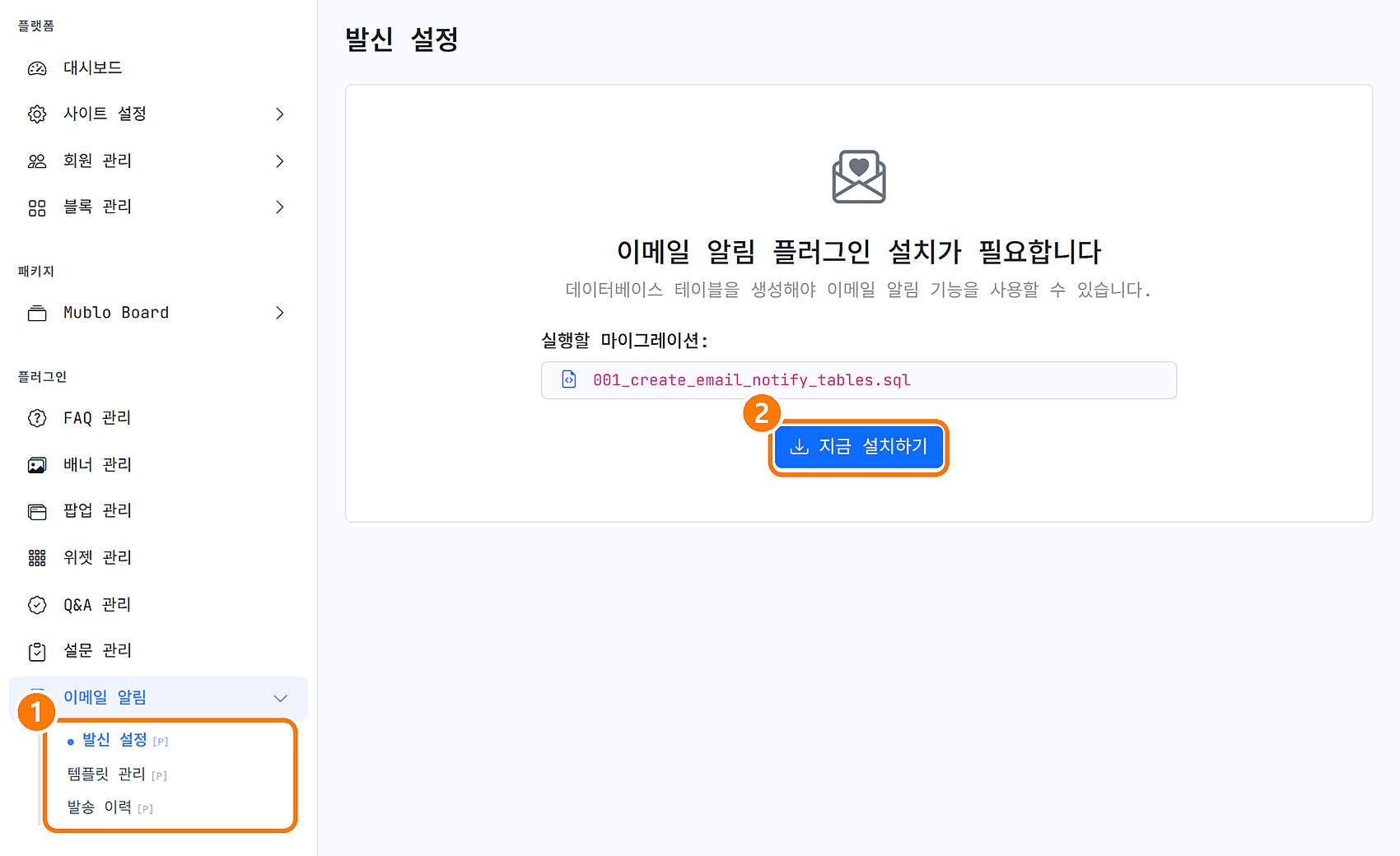1400x856 pixels.
Task: Expand 회원 관리 submenu chevron
Action: tap(280, 161)
